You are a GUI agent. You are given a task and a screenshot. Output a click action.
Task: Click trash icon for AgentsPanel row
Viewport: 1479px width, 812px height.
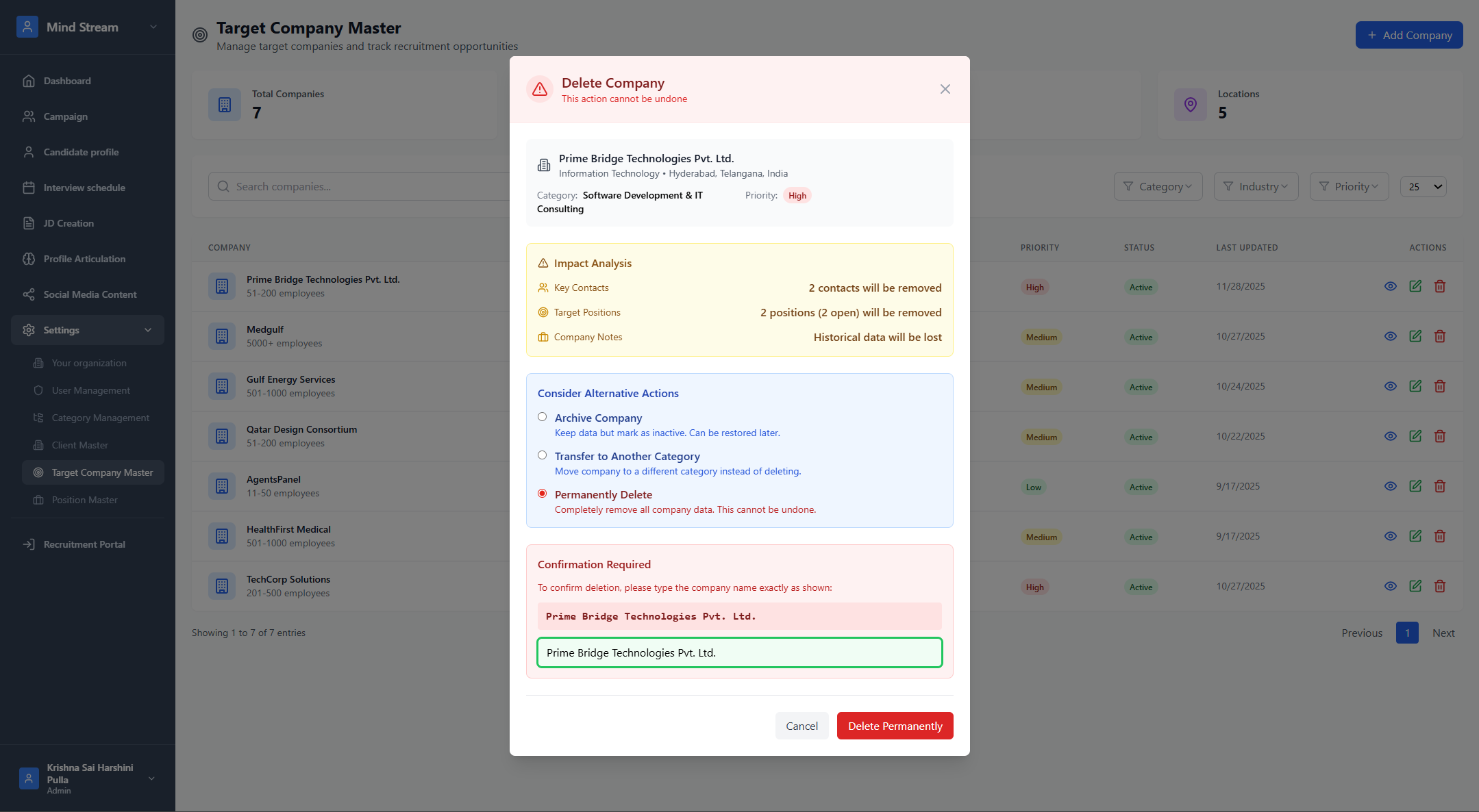(1439, 486)
